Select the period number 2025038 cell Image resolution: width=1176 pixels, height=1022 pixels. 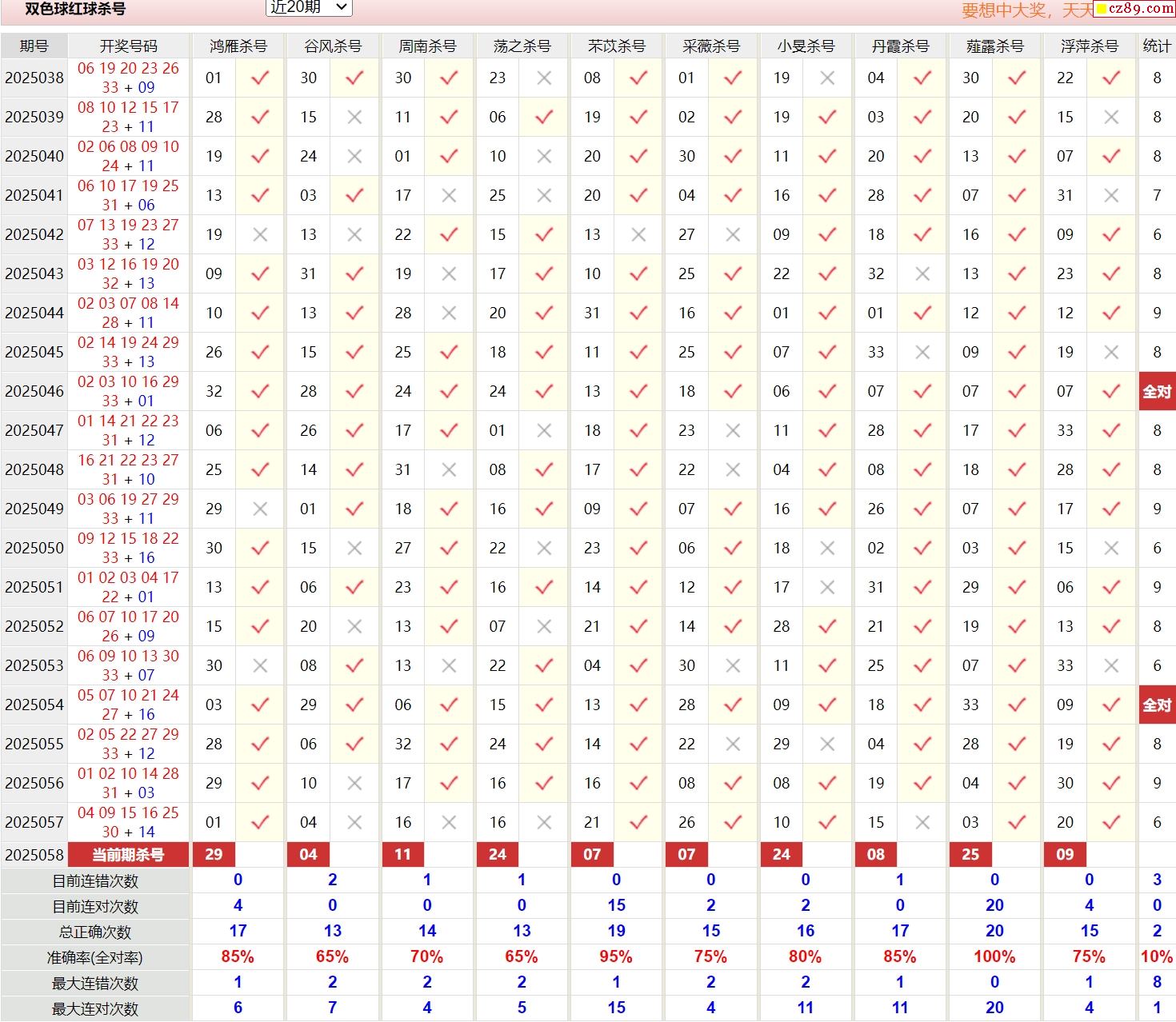[34, 78]
